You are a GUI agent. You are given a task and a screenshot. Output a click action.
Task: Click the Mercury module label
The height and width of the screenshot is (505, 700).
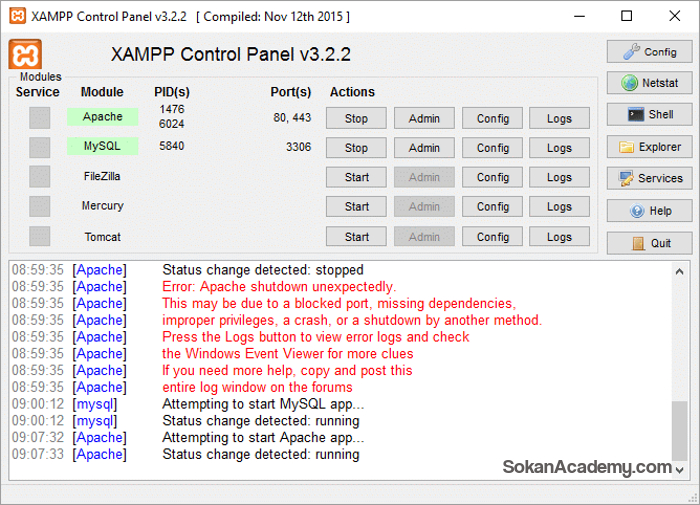click(102, 206)
